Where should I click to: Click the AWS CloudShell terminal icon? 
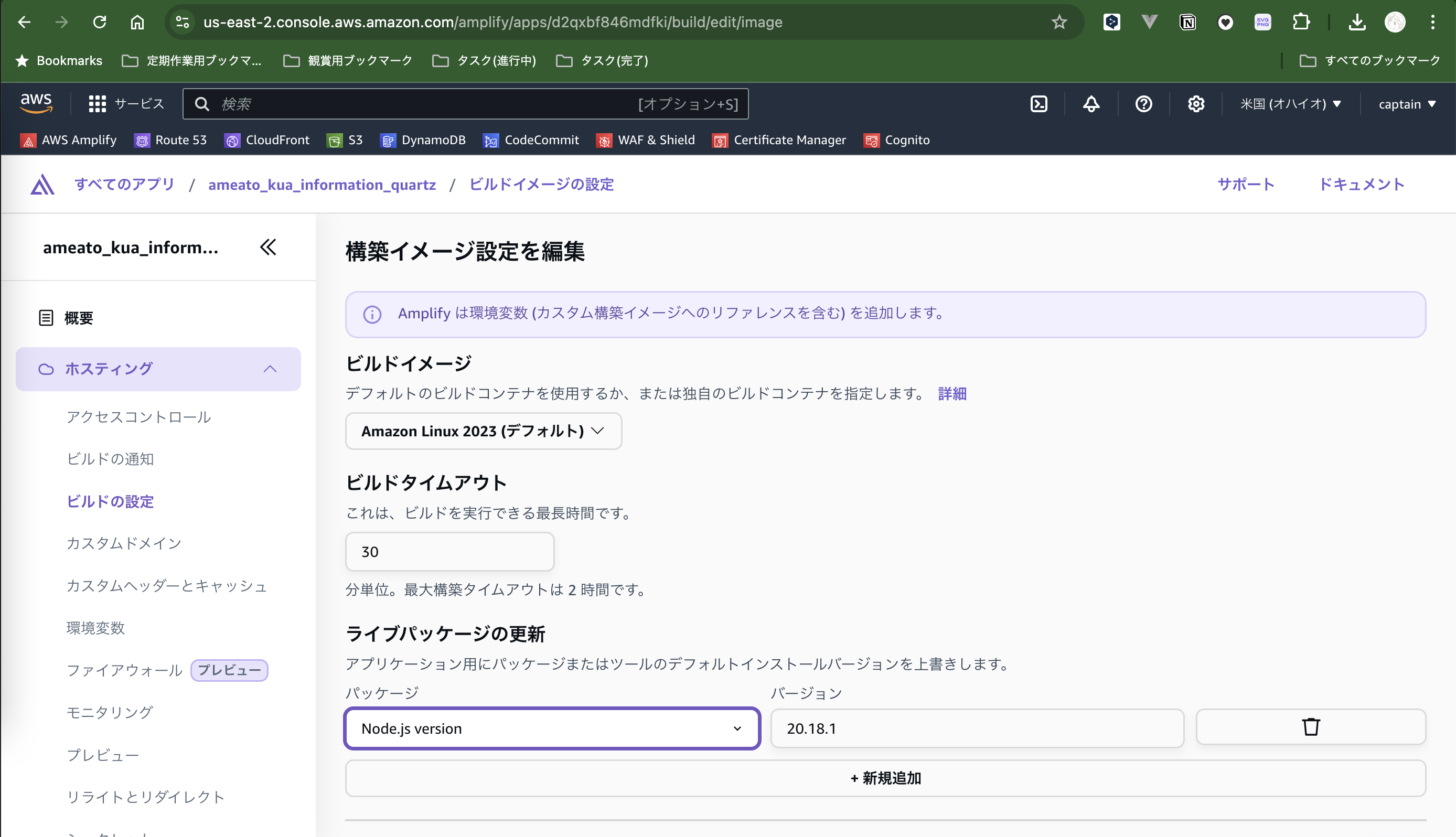[1039, 104]
